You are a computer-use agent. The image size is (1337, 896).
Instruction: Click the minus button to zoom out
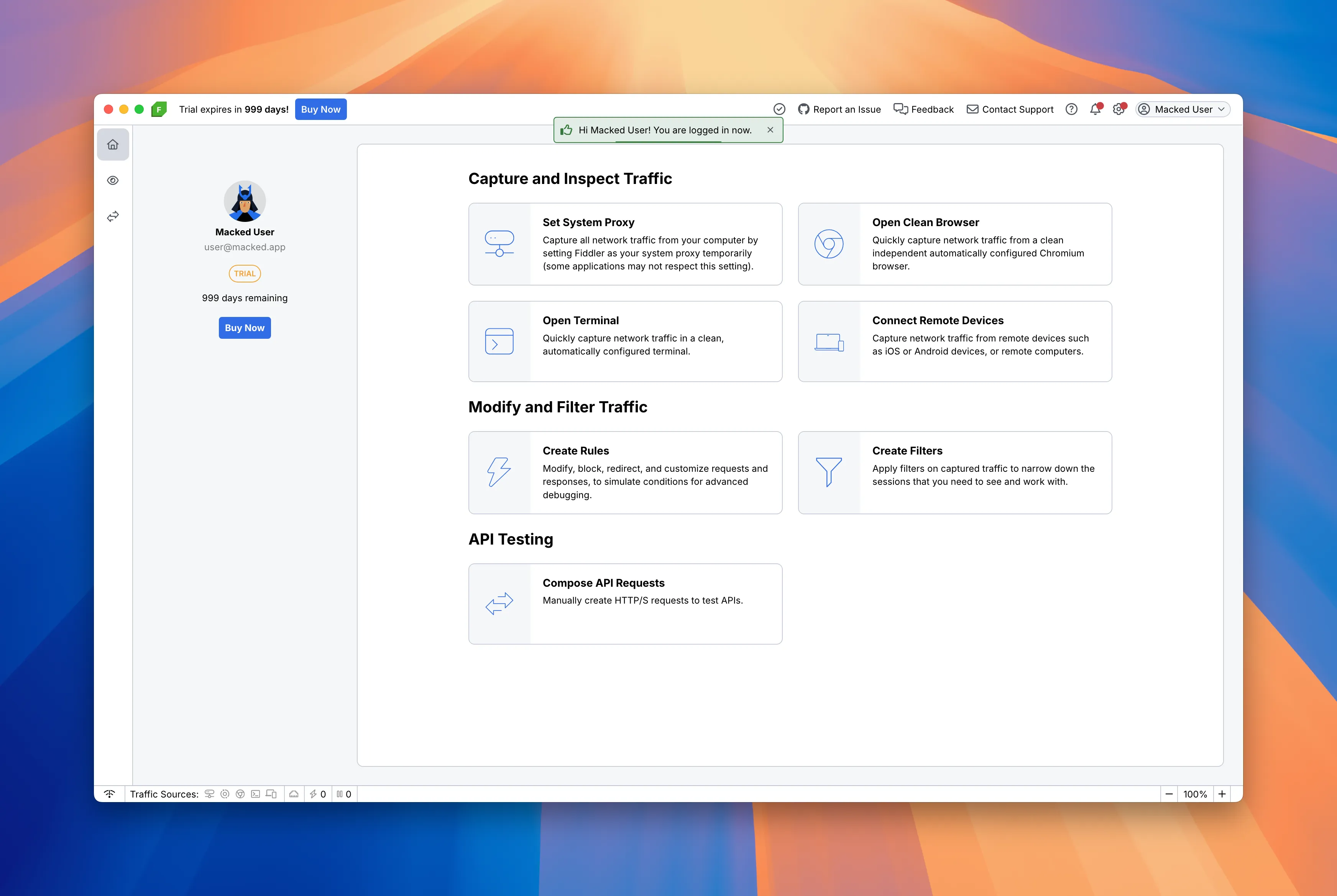(1169, 794)
